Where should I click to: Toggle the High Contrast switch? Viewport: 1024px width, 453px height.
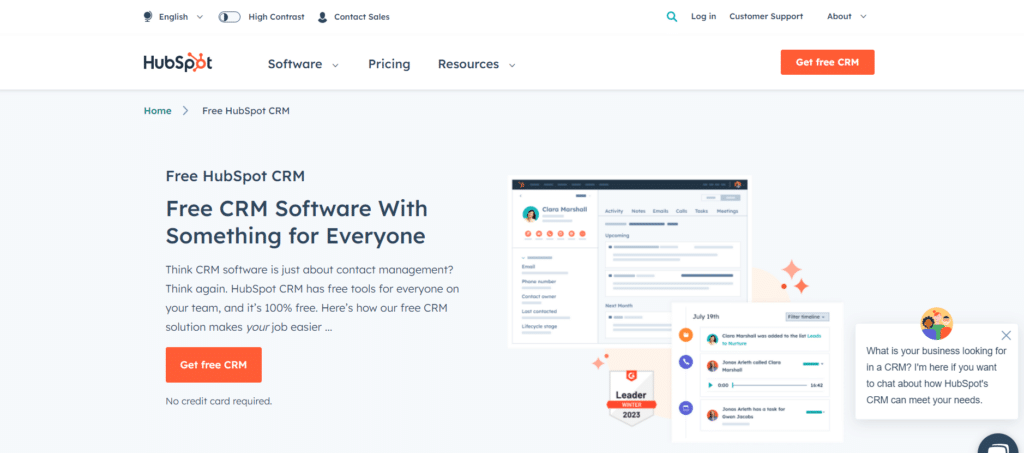click(229, 17)
